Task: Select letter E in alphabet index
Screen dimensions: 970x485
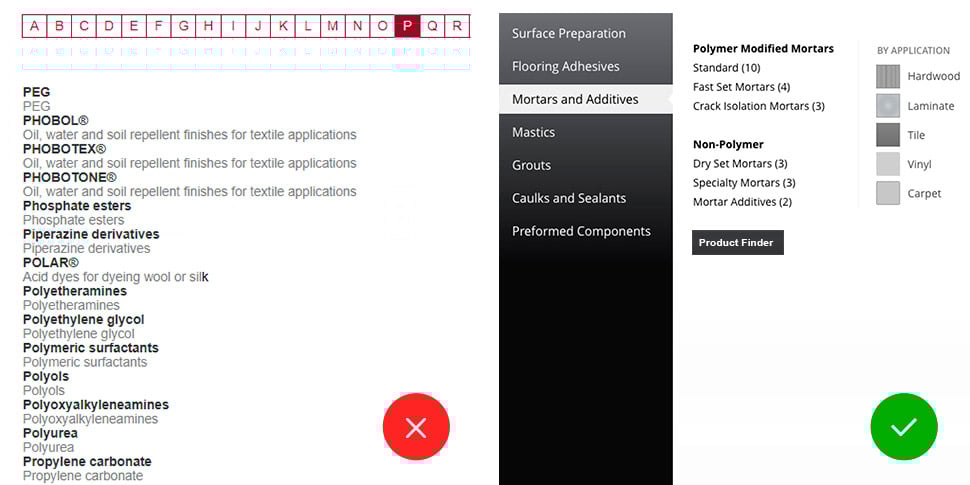Action: (x=134, y=26)
